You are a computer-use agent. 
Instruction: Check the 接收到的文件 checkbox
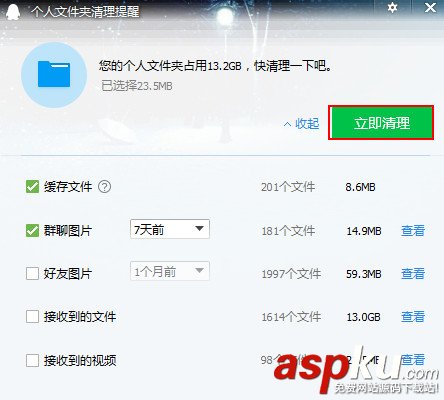(x=32, y=317)
